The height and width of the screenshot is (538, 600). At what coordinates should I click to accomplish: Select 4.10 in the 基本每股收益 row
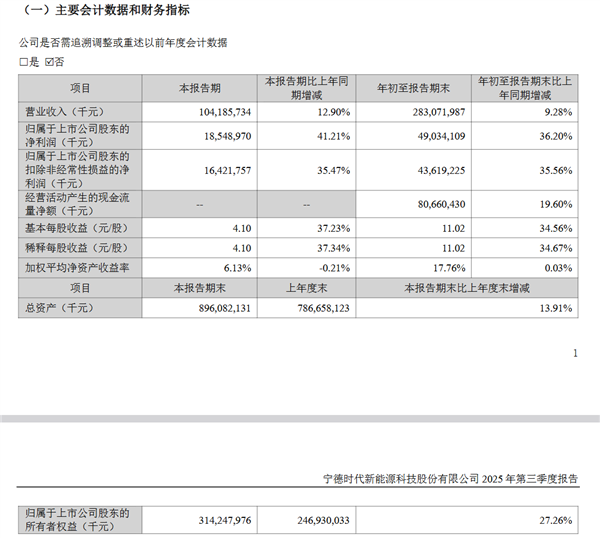(242, 228)
